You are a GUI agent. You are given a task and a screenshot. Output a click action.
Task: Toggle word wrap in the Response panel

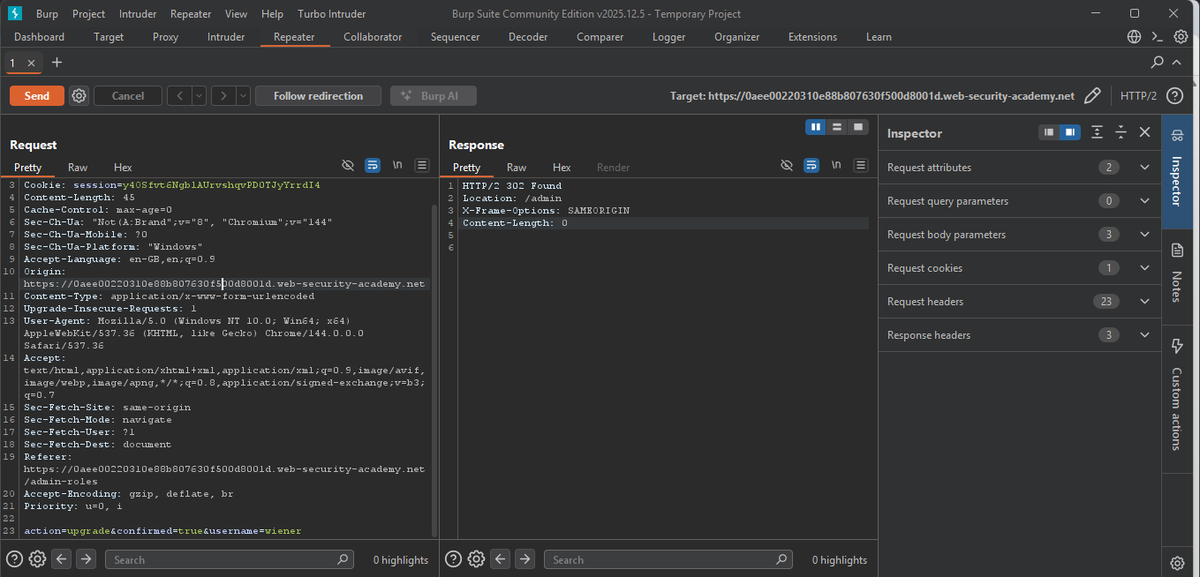point(811,165)
